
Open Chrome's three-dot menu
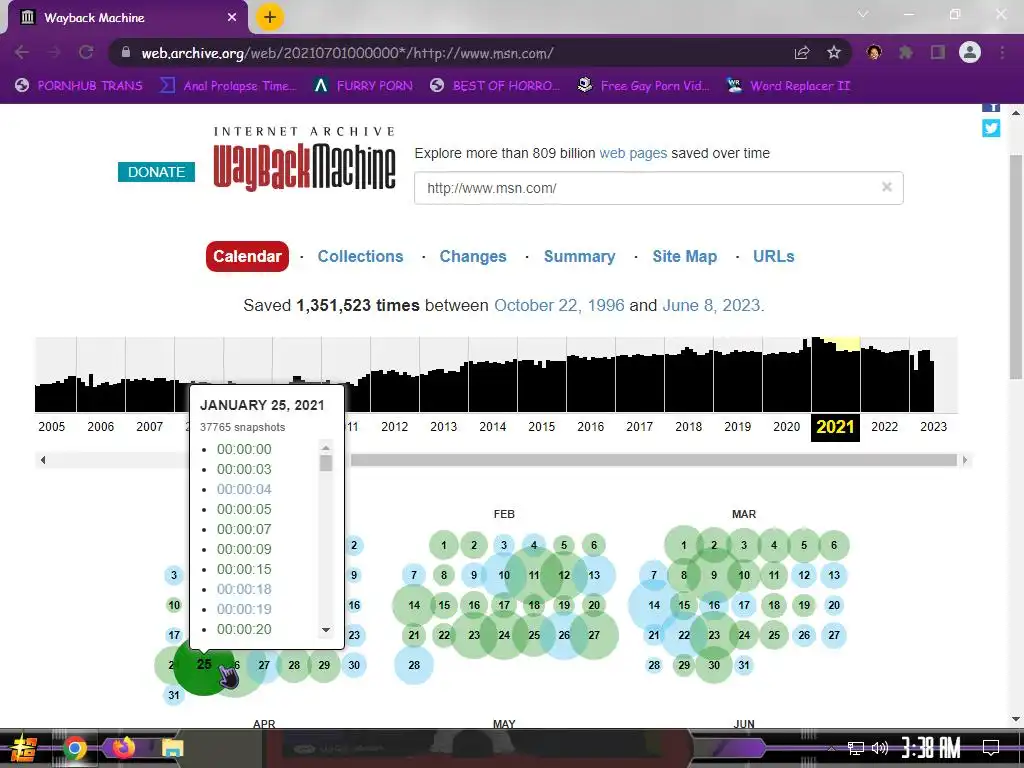click(1002, 52)
